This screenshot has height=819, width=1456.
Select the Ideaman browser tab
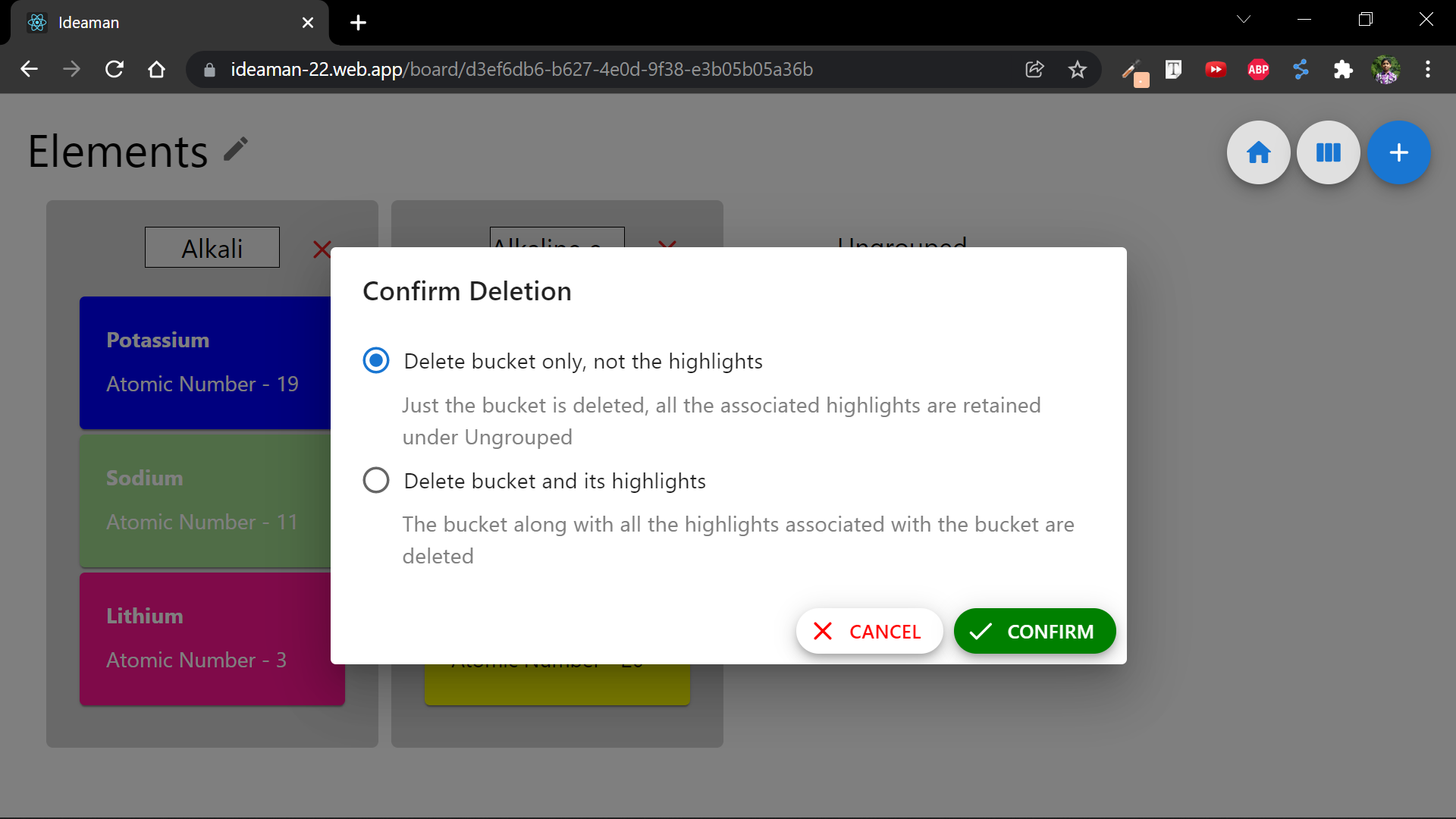[170, 23]
